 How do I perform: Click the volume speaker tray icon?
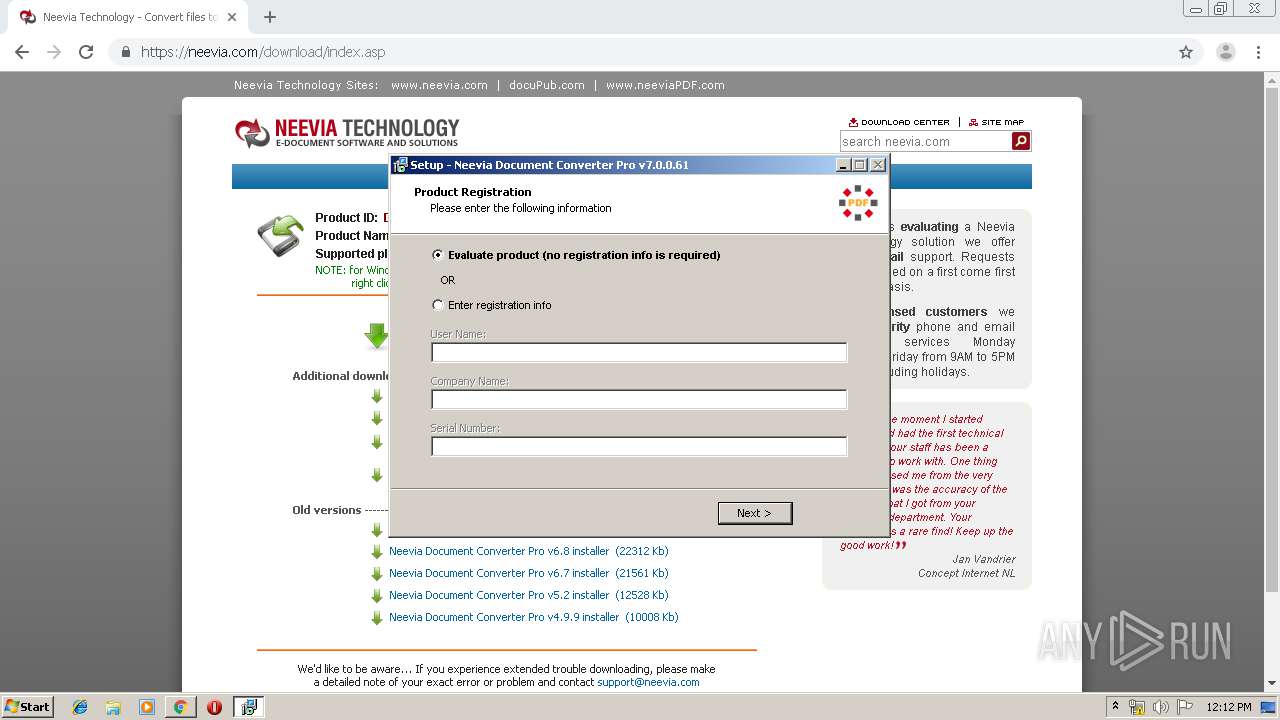pyautogui.click(x=1160, y=707)
